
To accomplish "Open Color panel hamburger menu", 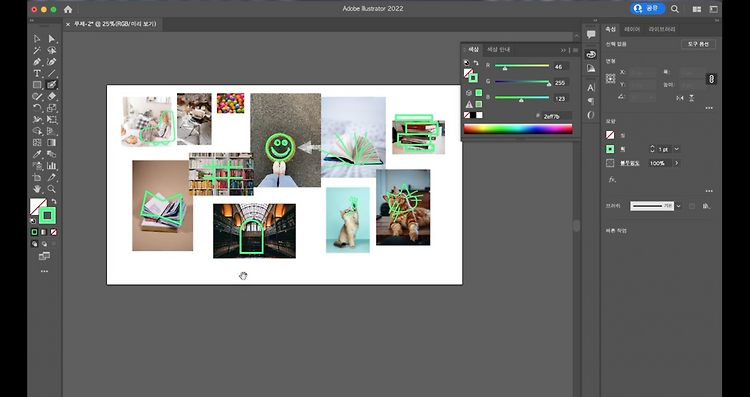I will [x=575, y=50].
